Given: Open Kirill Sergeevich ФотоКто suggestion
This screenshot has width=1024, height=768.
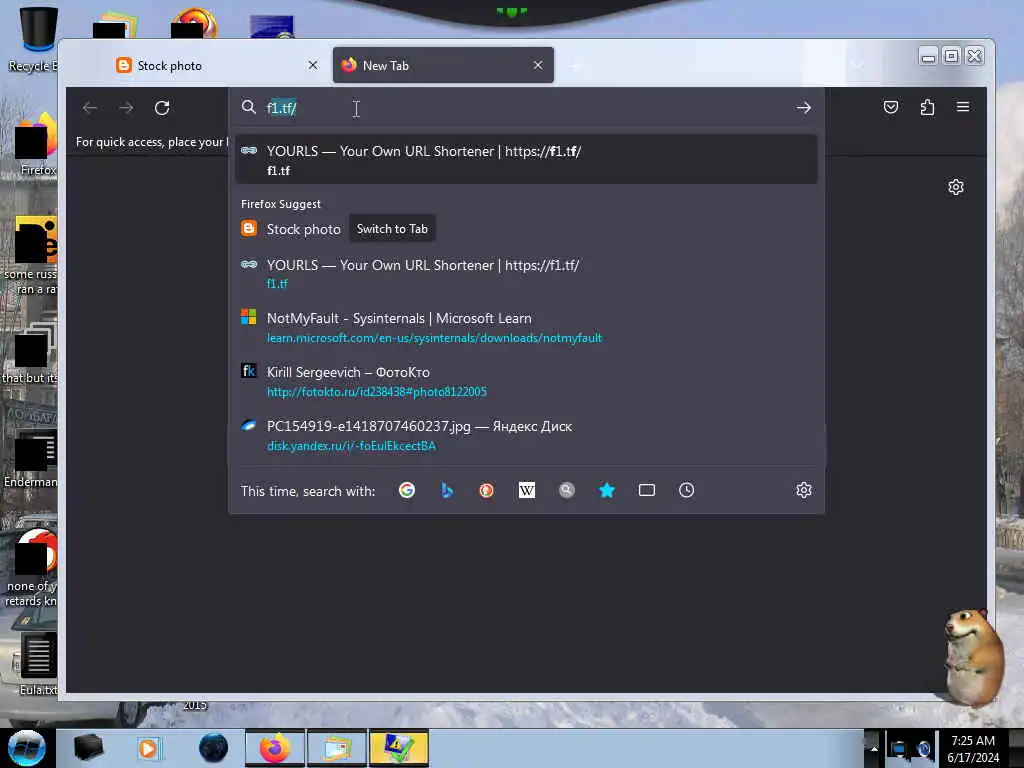Looking at the screenshot, I should (526, 381).
